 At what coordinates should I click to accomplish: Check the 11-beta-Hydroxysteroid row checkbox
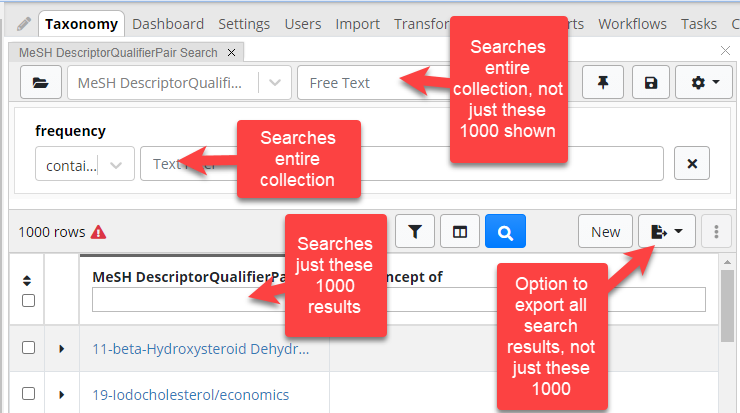click(28, 348)
